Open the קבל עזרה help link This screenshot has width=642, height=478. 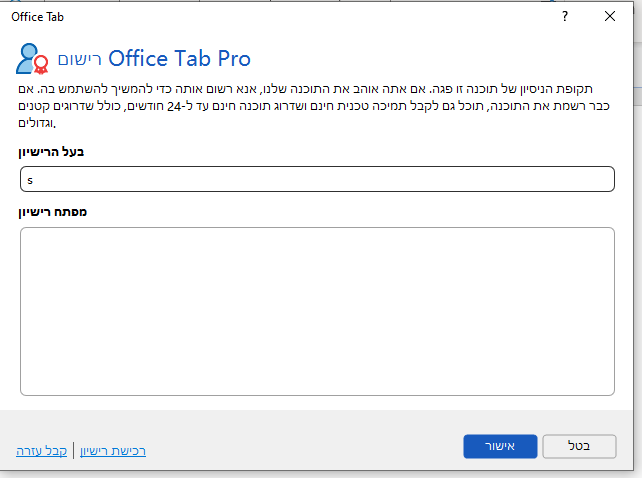[41, 451]
